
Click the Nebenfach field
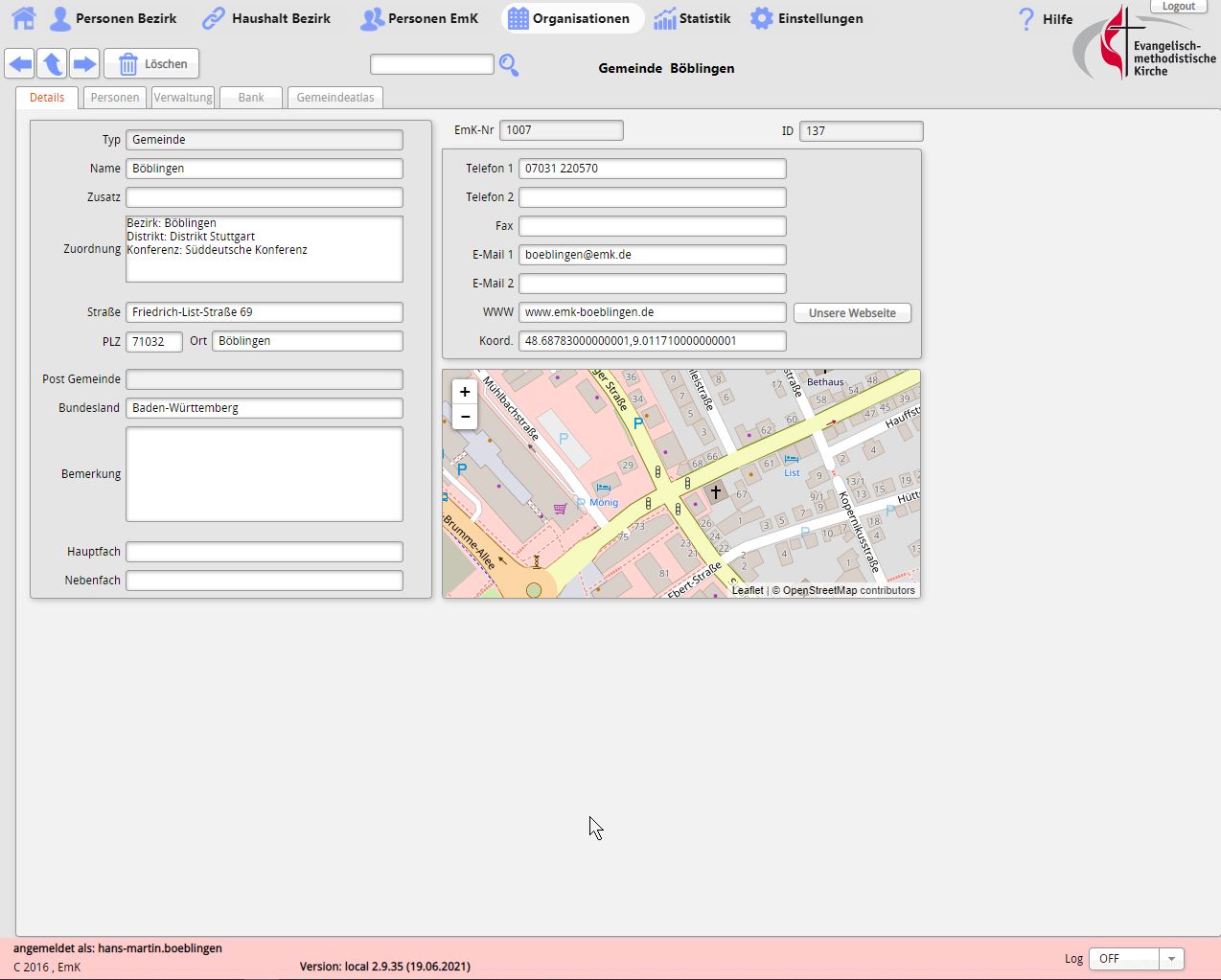[265, 581]
